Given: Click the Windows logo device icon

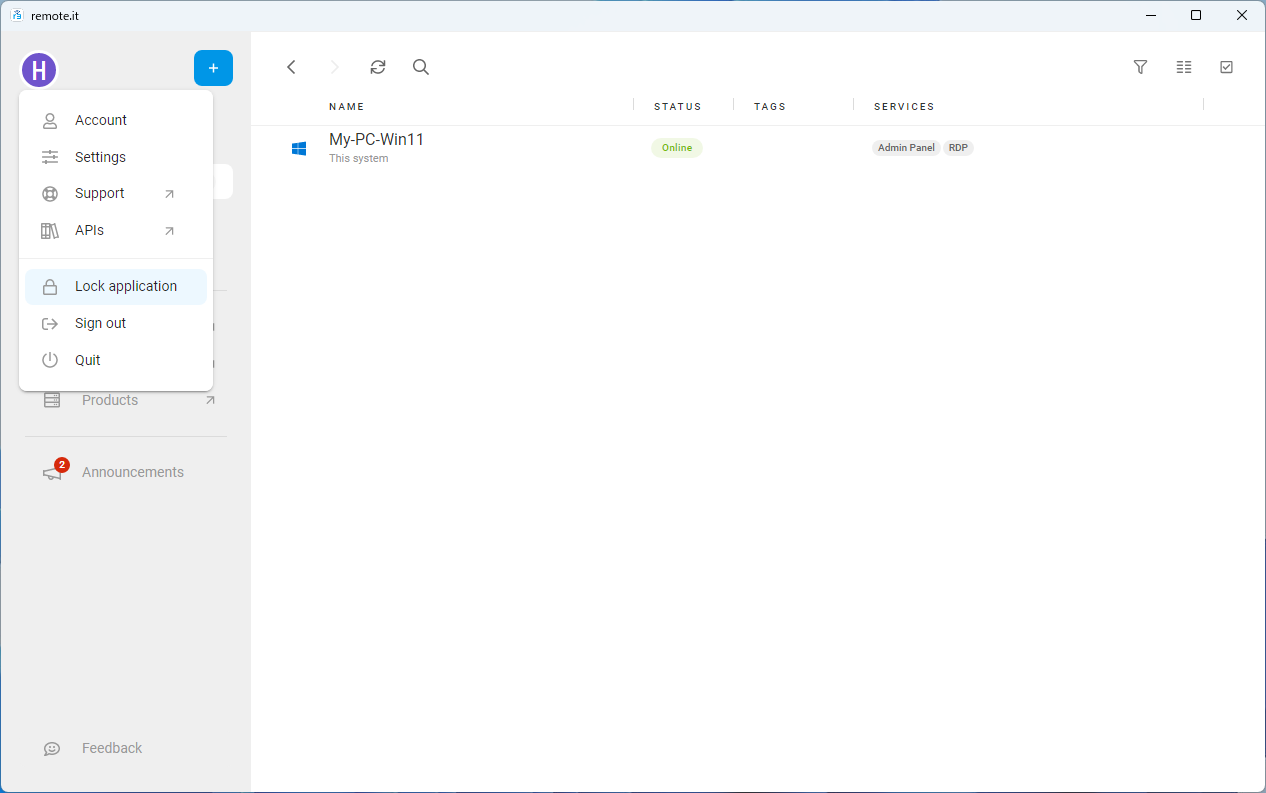Looking at the screenshot, I should [299, 148].
